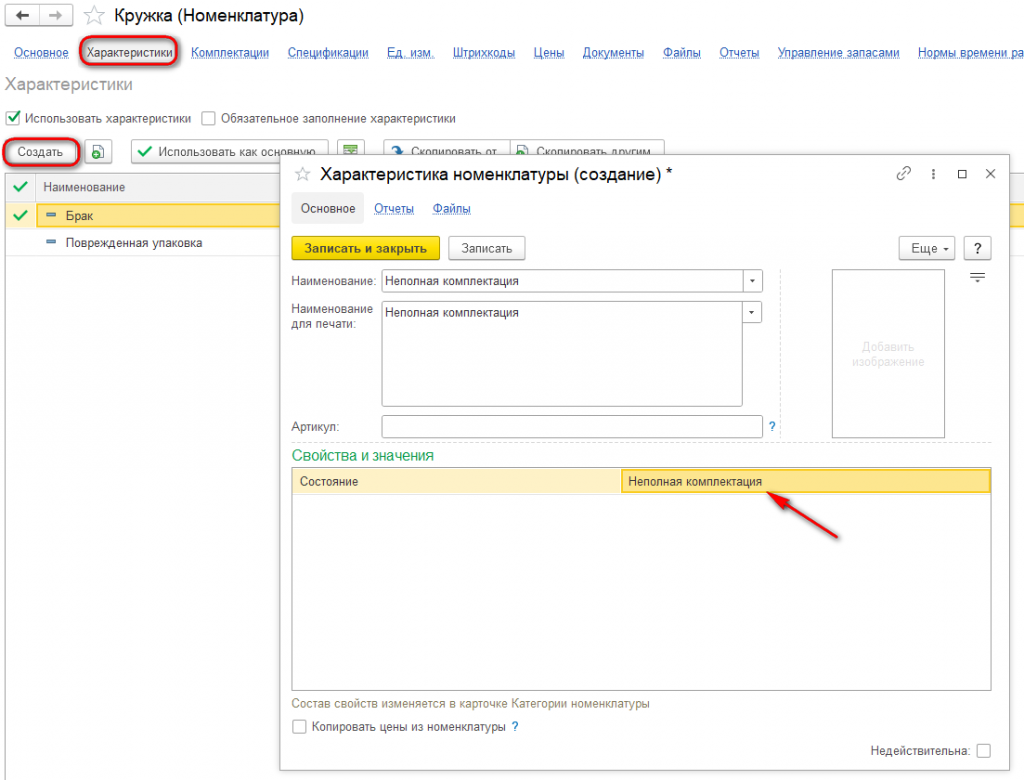Click Записать и закрыть
Viewport: 1024px width, 780px height.
[365, 248]
